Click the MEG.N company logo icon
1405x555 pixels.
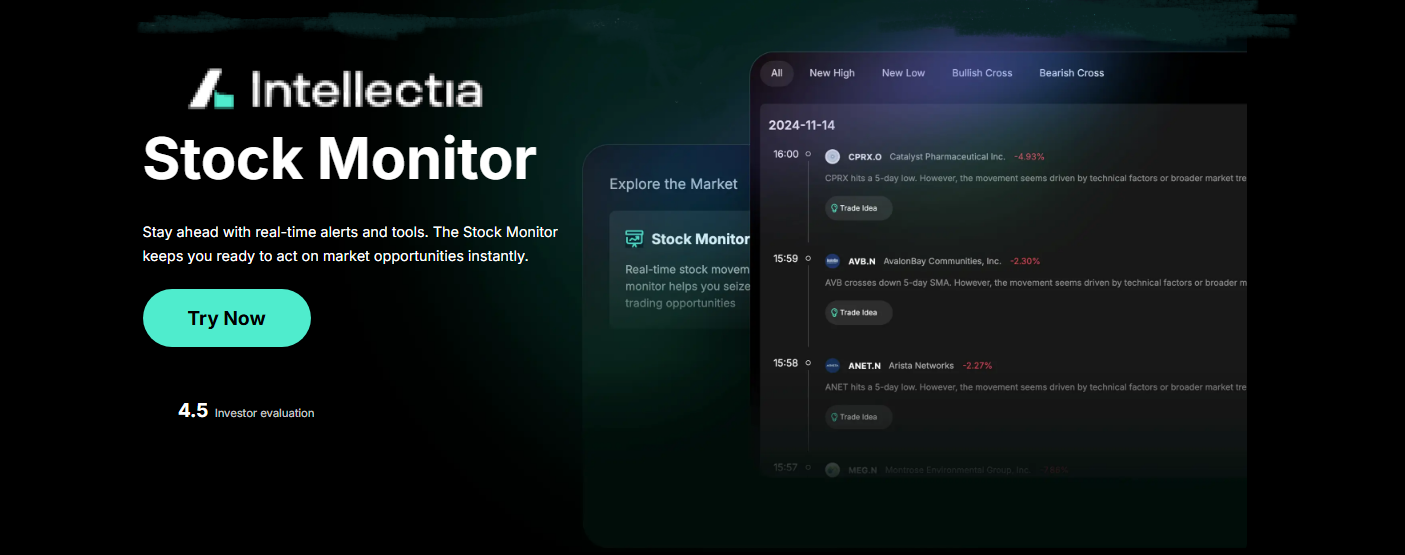832,470
